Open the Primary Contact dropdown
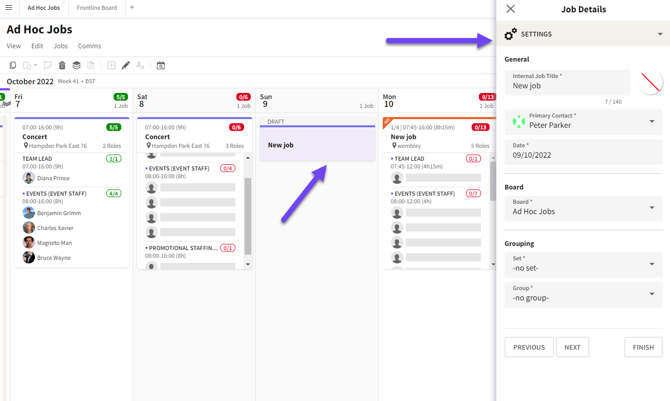This screenshot has width=670, height=401. point(583,122)
